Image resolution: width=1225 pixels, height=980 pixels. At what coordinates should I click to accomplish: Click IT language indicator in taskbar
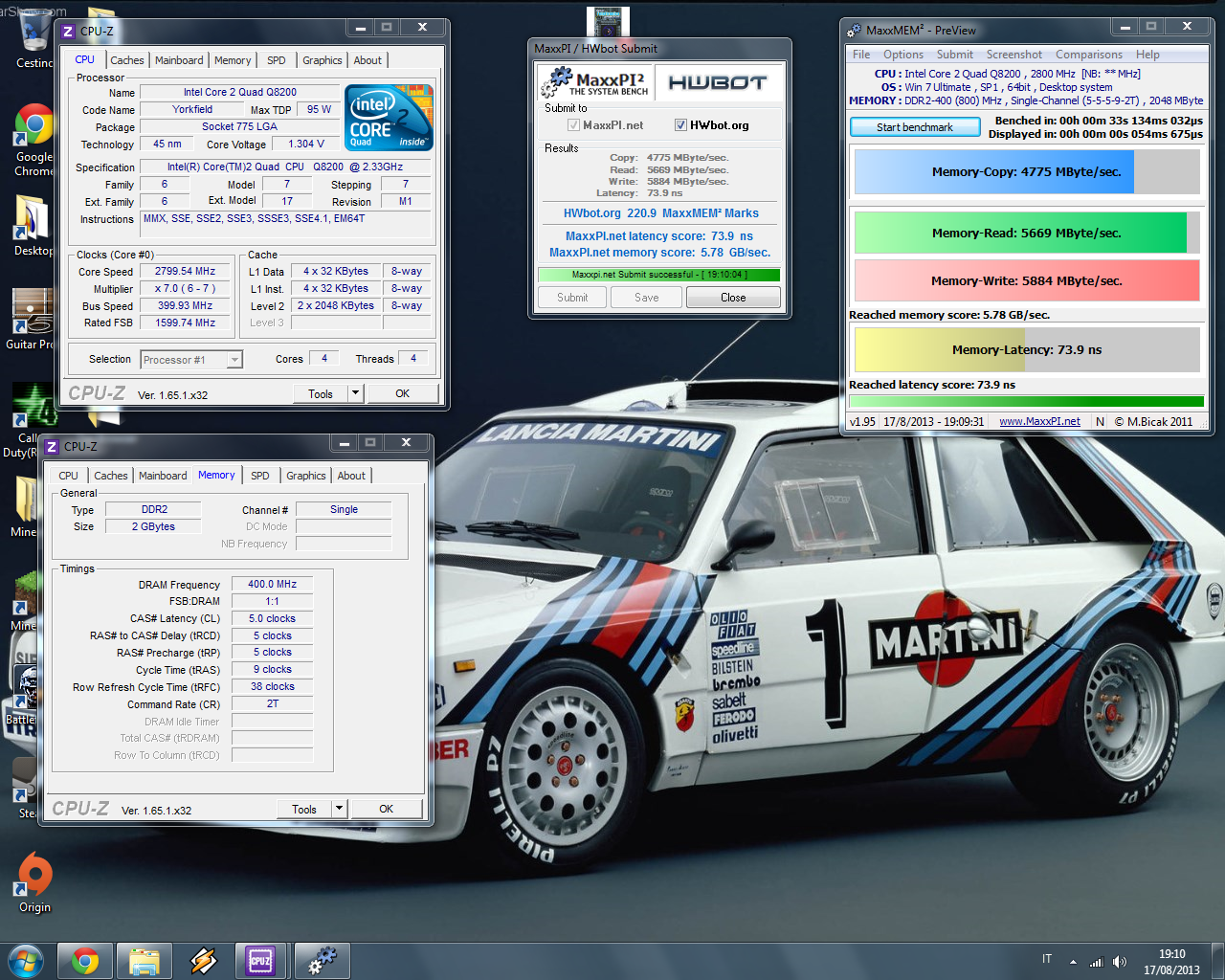pyautogui.click(x=1047, y=959)
